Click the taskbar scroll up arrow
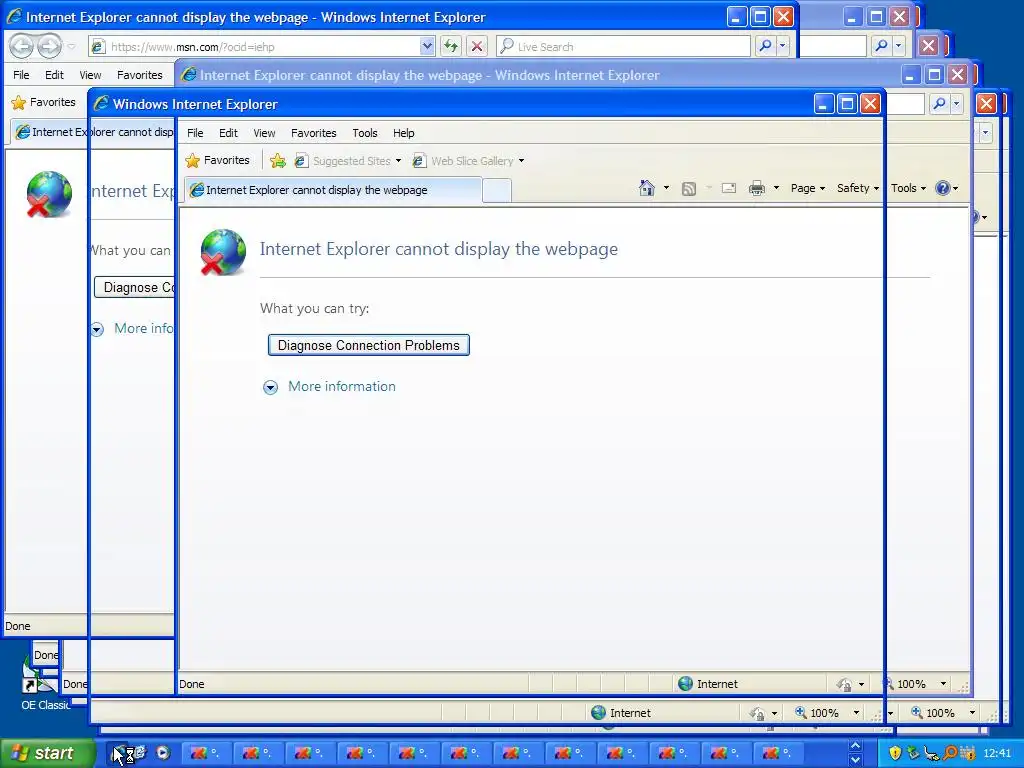Viewport: 1024px width, 768px height. tap(855, 746)
